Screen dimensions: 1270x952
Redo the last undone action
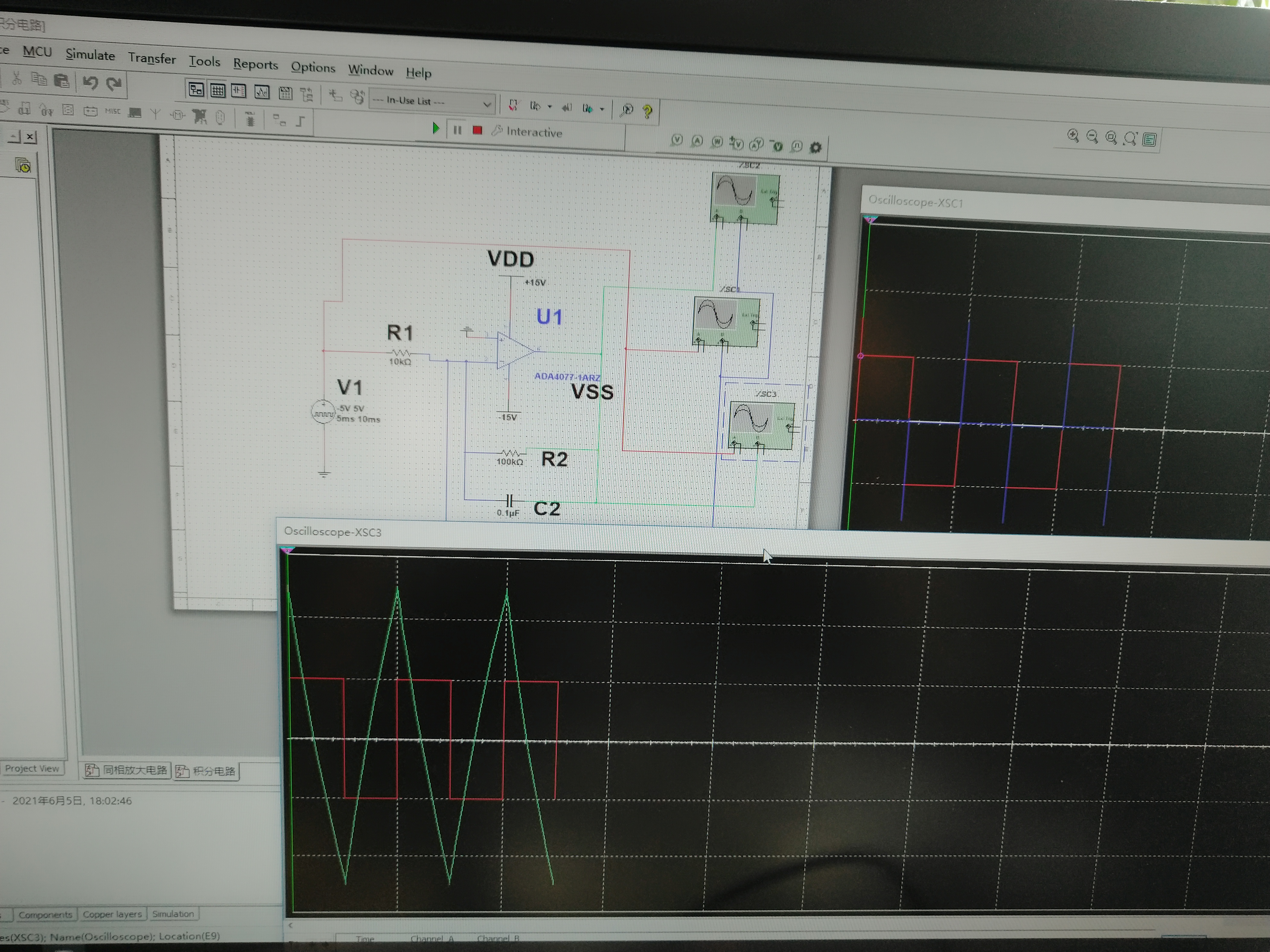[x=114, y=84]
